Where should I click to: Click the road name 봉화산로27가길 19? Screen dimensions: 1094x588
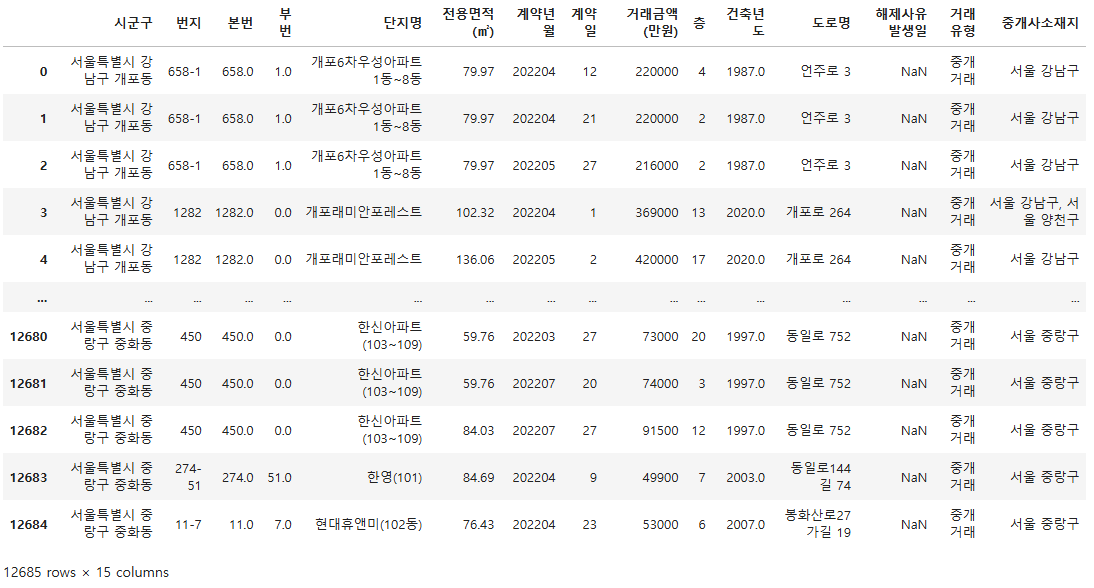click(x=818, y=524)
